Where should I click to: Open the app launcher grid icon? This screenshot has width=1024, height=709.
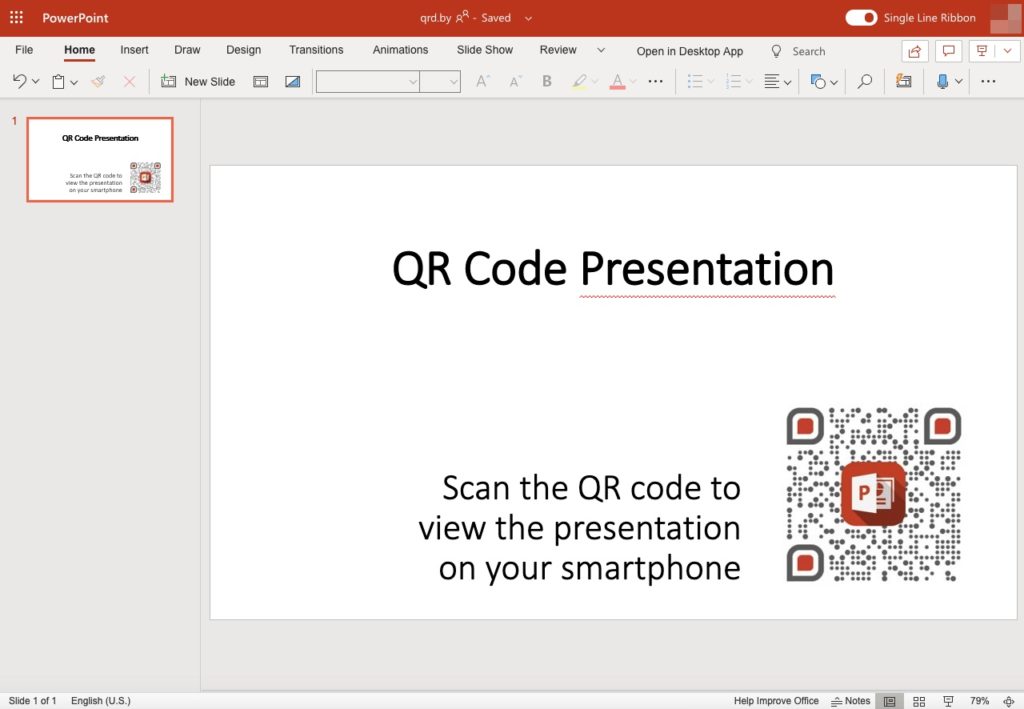pyautogui.click(x=16, y=18)
